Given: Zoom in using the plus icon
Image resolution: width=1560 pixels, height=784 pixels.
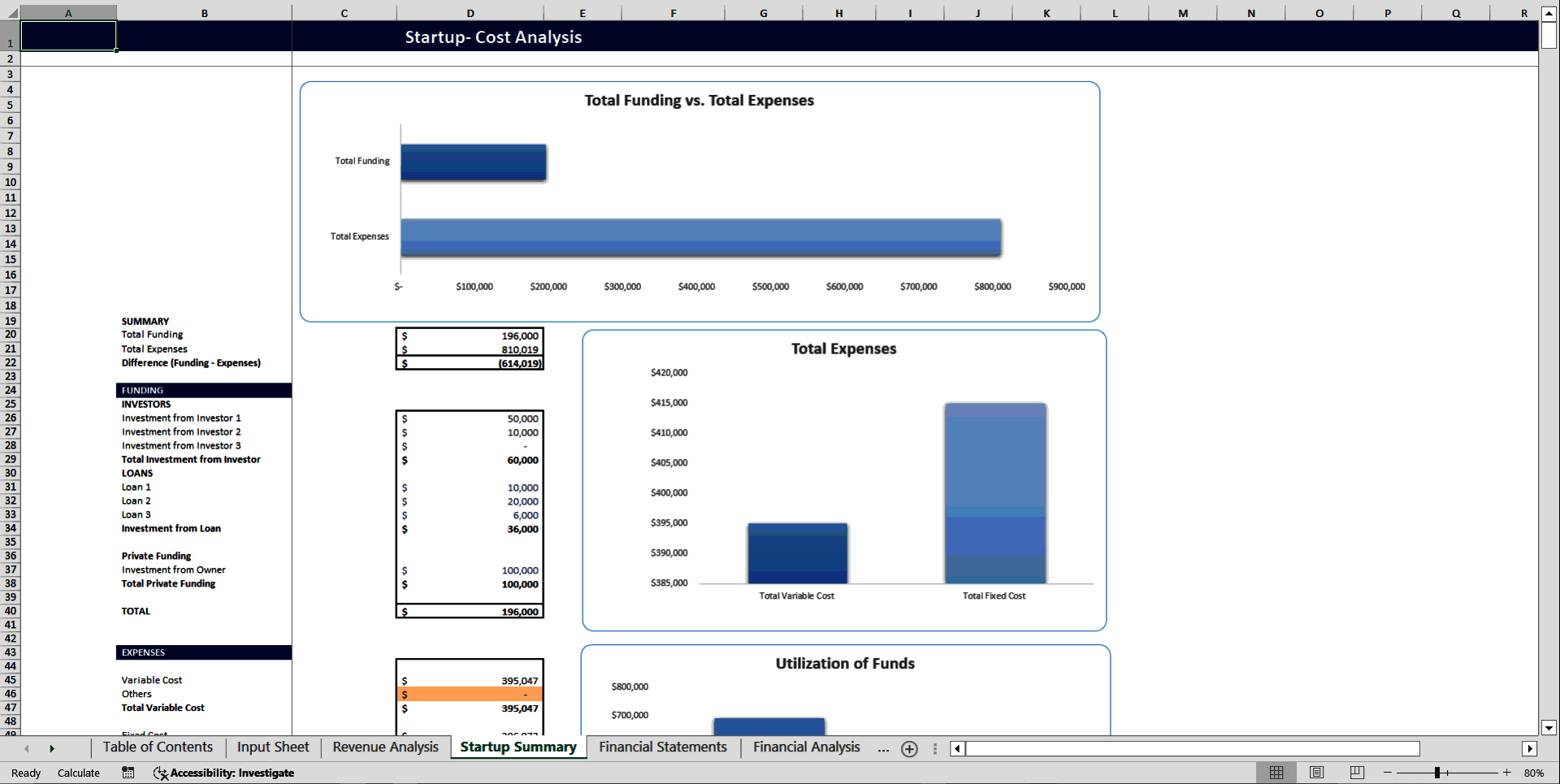Looking at the screenshot, I should click(x=1507, y=773).
